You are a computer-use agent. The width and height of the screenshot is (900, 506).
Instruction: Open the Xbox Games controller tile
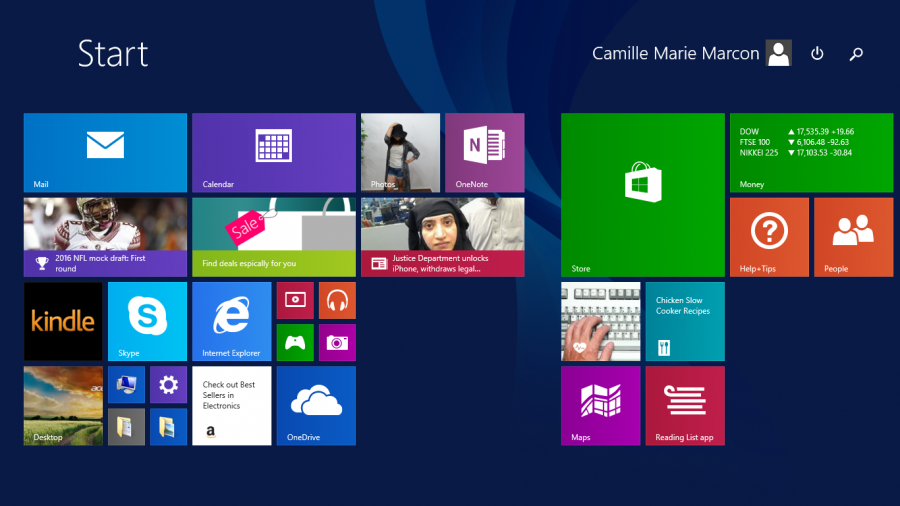point(295,343)
